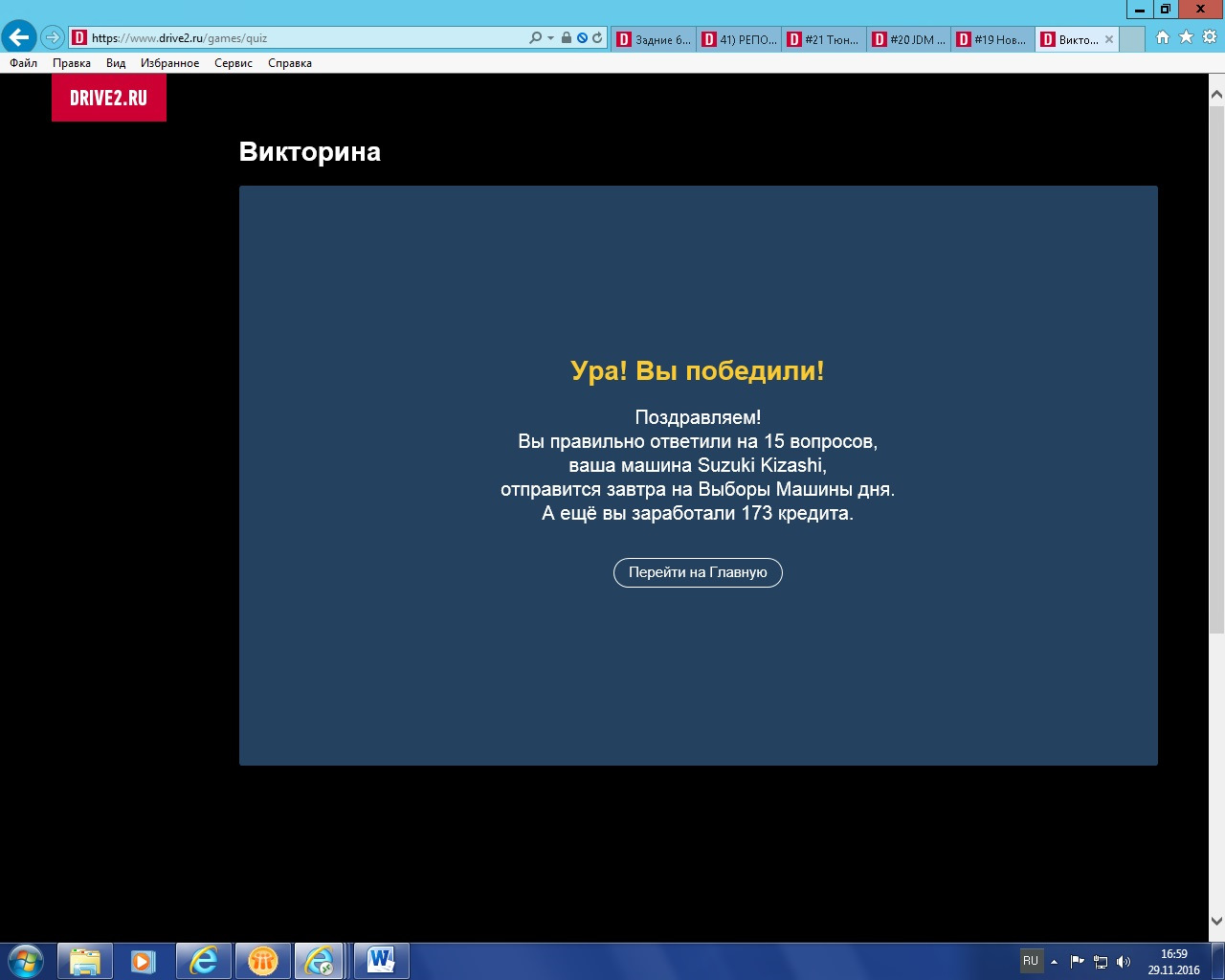This screenshot has height=980, width=1225.
Task: Refresh the page with the reload icon
Action: tap(597, 38)
